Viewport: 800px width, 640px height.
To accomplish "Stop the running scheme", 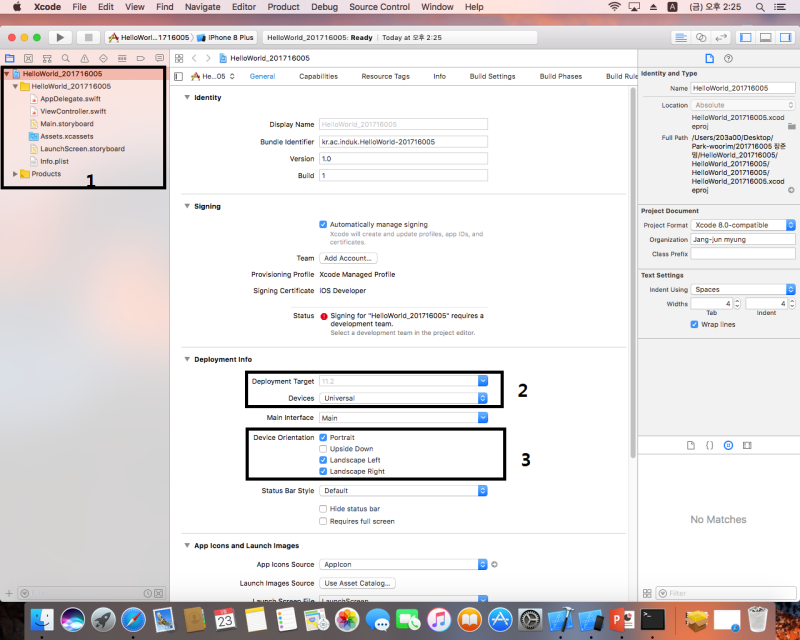I will 88,37.
